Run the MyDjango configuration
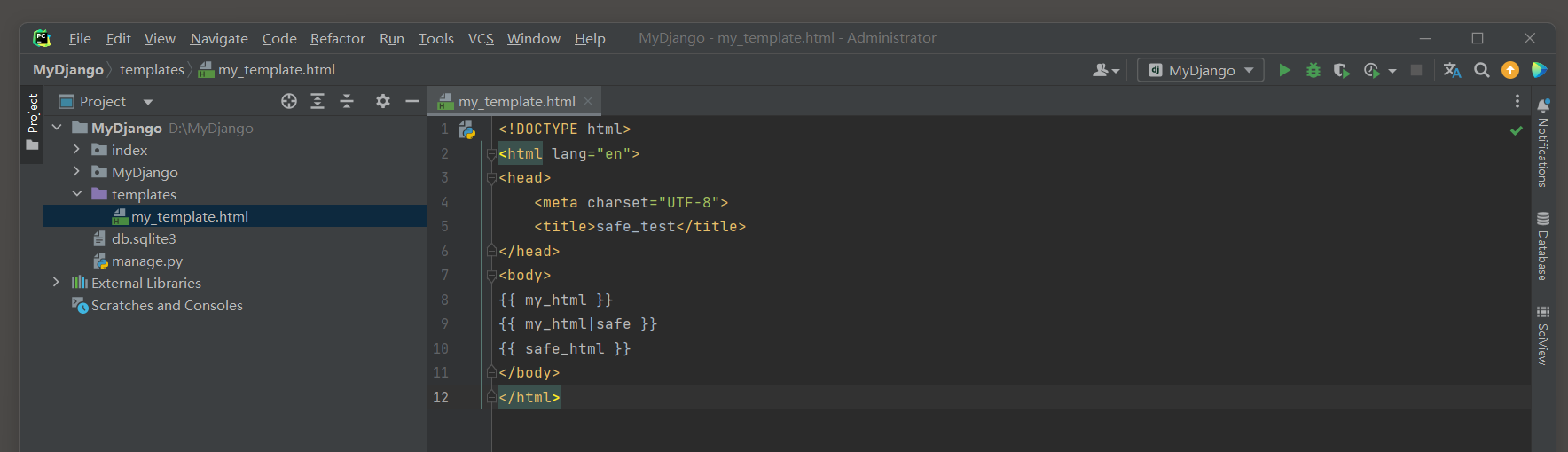 pos(1284,70)
